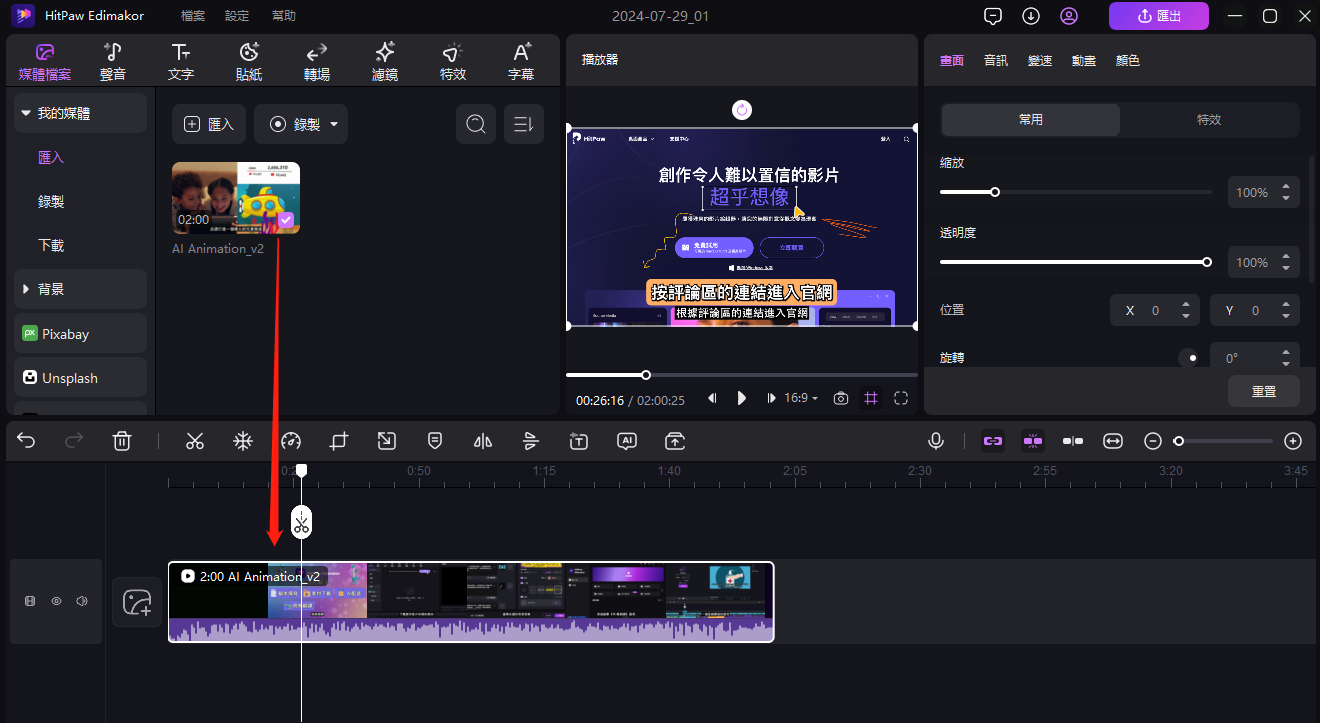This screenshot has width=1320, height=723.
Task: Switch to the 音訊 properties tab
Action: coord(996,61)
